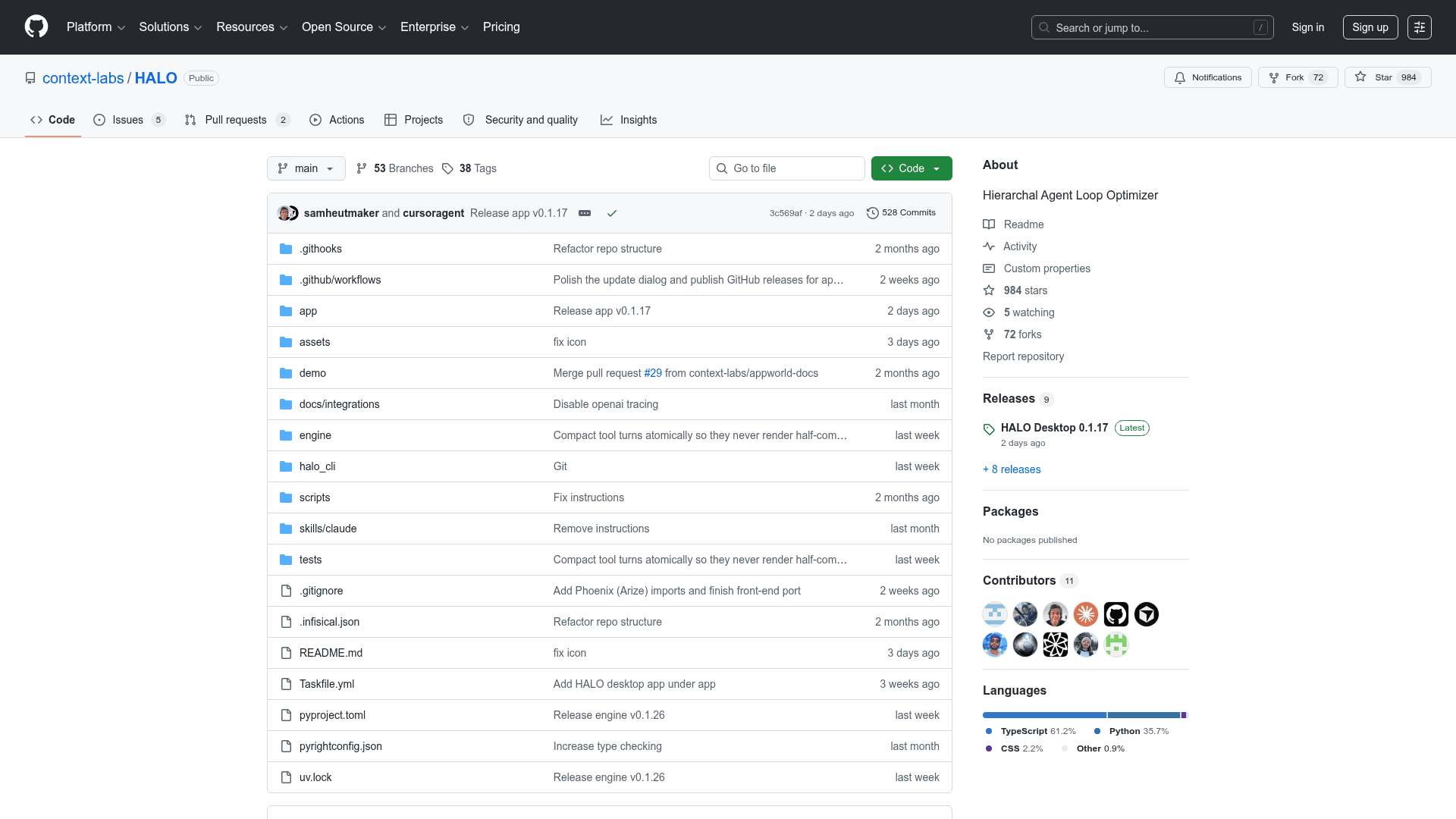Image resolution: width=1456 pixels, height=819 pixels.
Task: Open Security and quality tab
Action: coord(520,120)
